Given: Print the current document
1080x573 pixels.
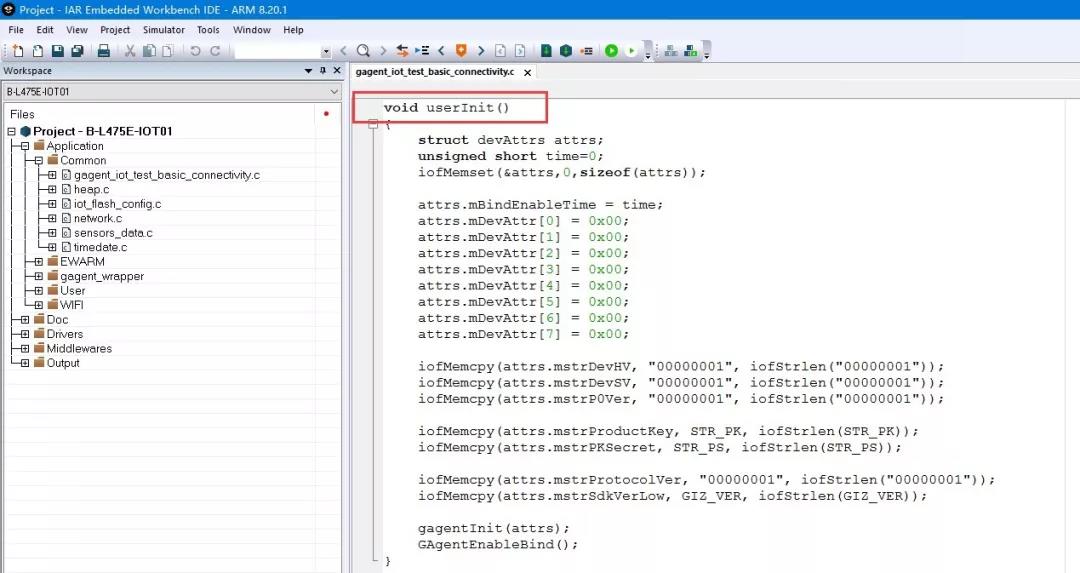Looking at the screenshot, I should pos(103,51).
